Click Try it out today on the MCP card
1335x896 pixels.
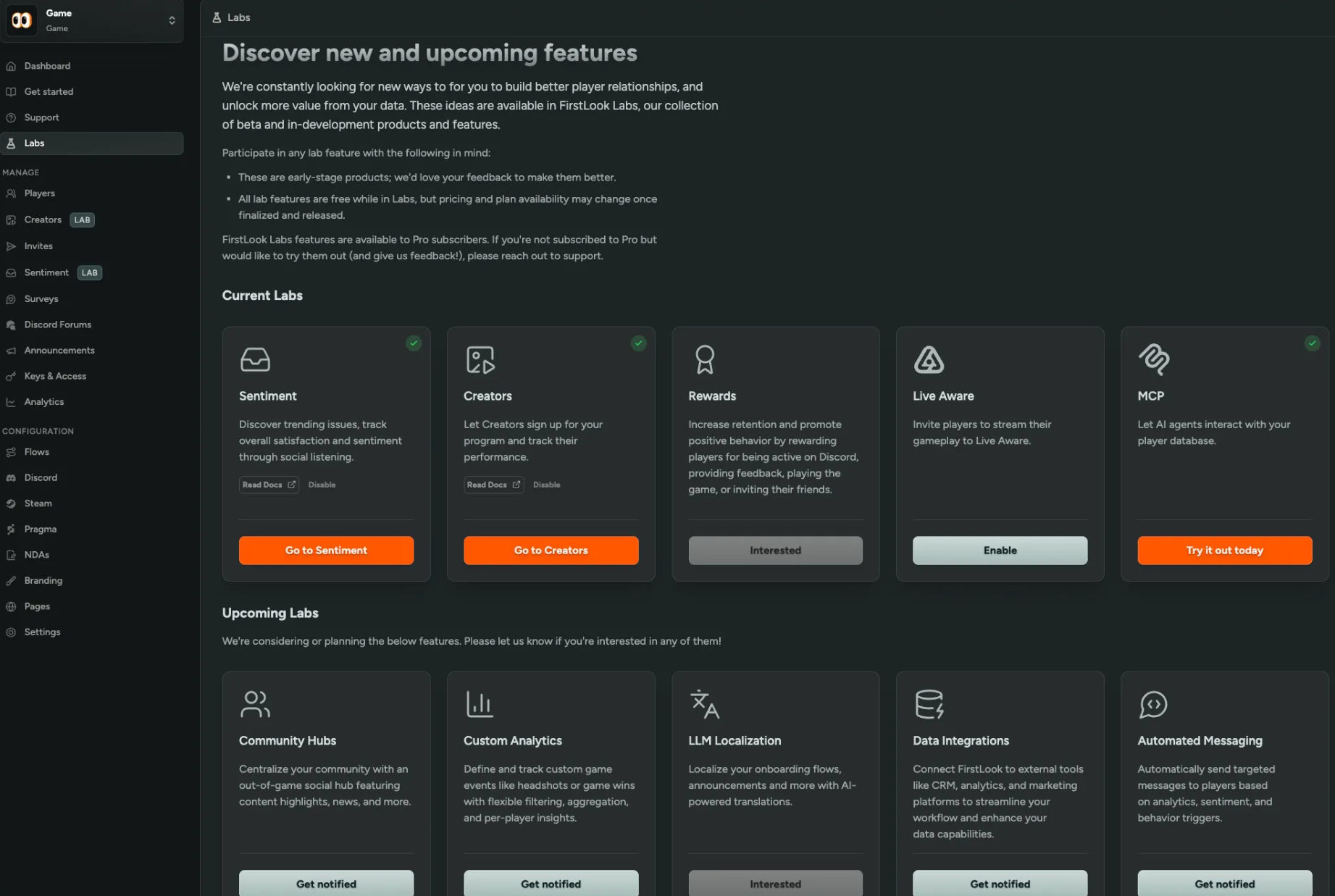coord(1224,550)
